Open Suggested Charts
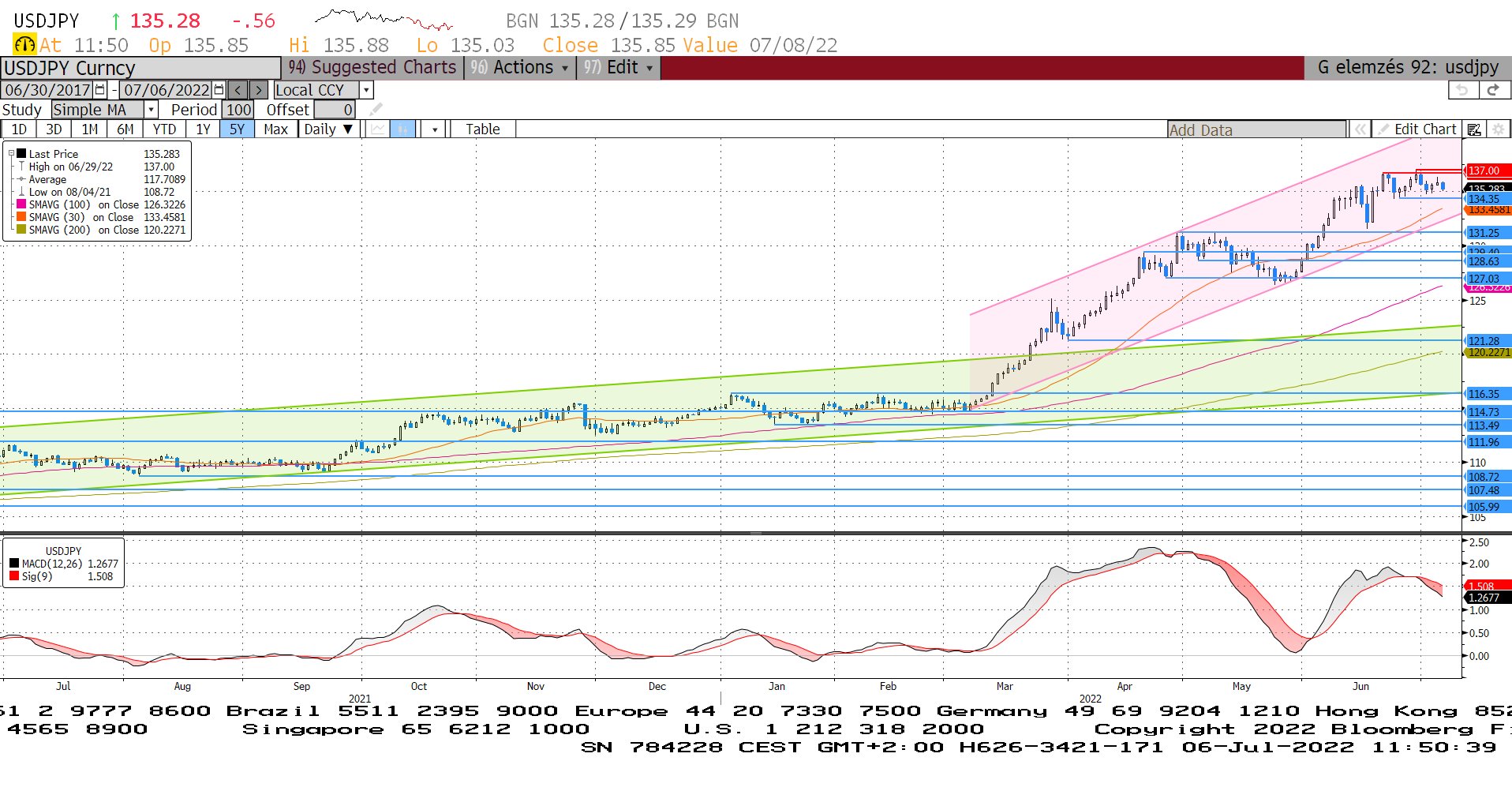Image resolution: width=1512 pixels, height=791 pixels. (372, 68)
